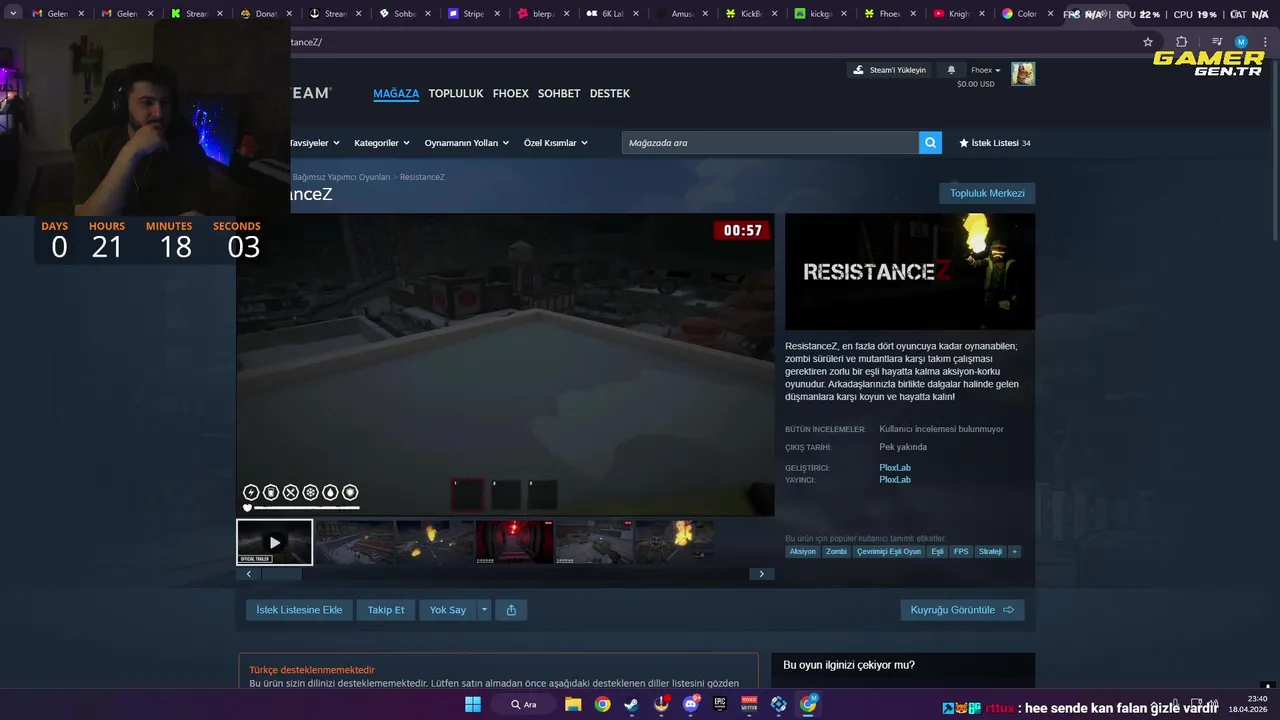Open the Fhoex account dropdown
The image size is (1280, 720).
[986, 70]
